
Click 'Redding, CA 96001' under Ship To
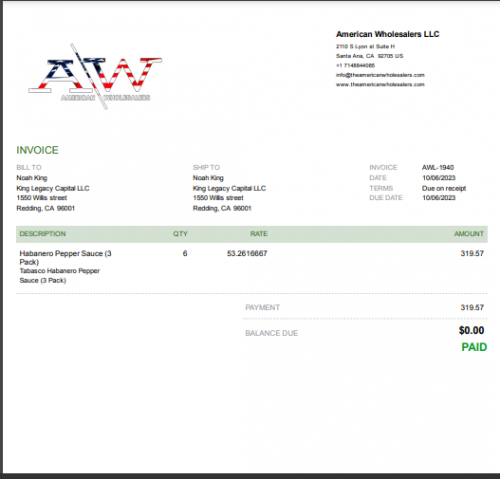(222, 208)
